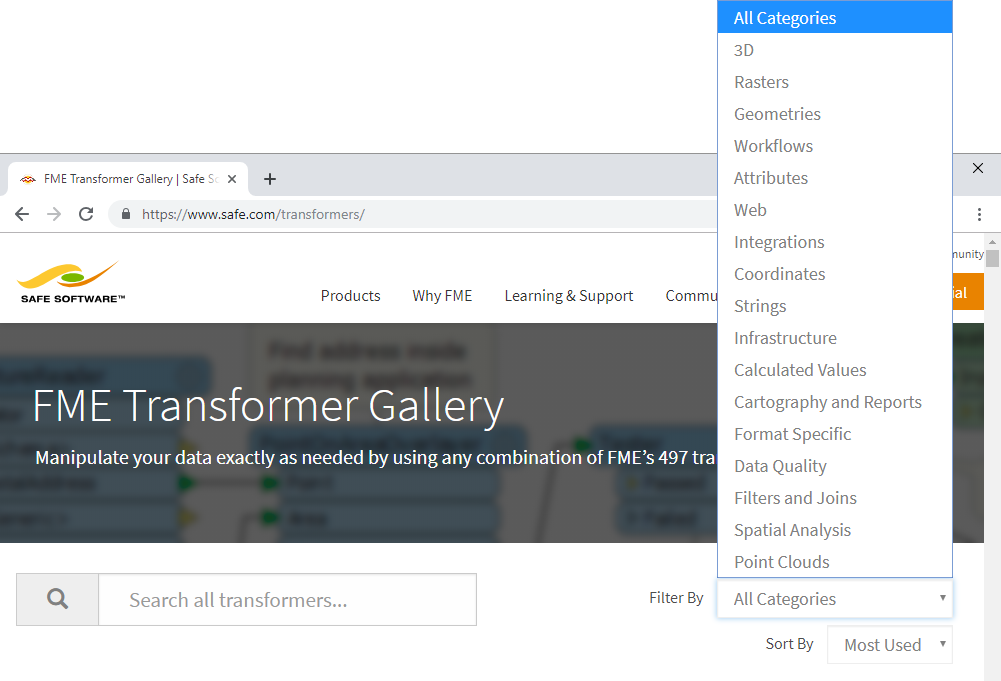The height and width of the screenshot is (681, 1001).
Task: Click the padlock site security icon
Action: point(126,214)
